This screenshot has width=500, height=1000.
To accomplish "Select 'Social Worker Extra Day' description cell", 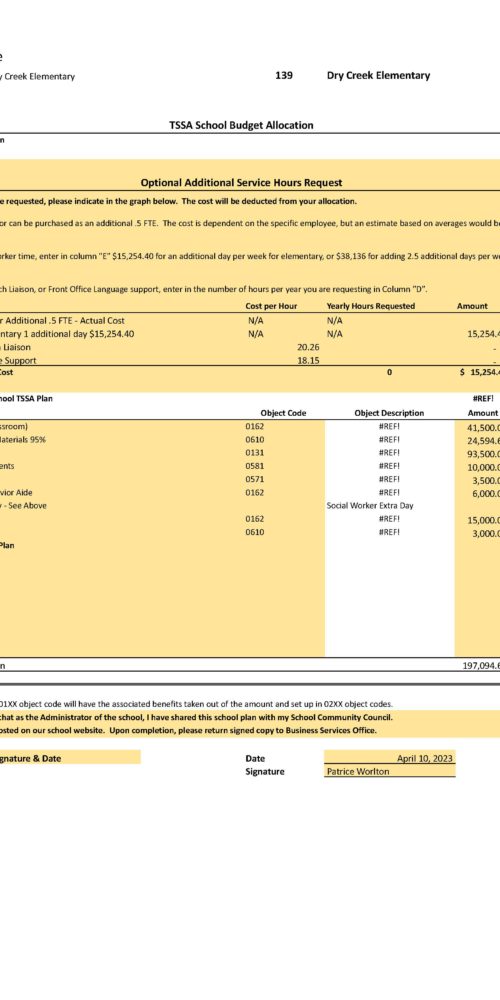I will [370, 506].
